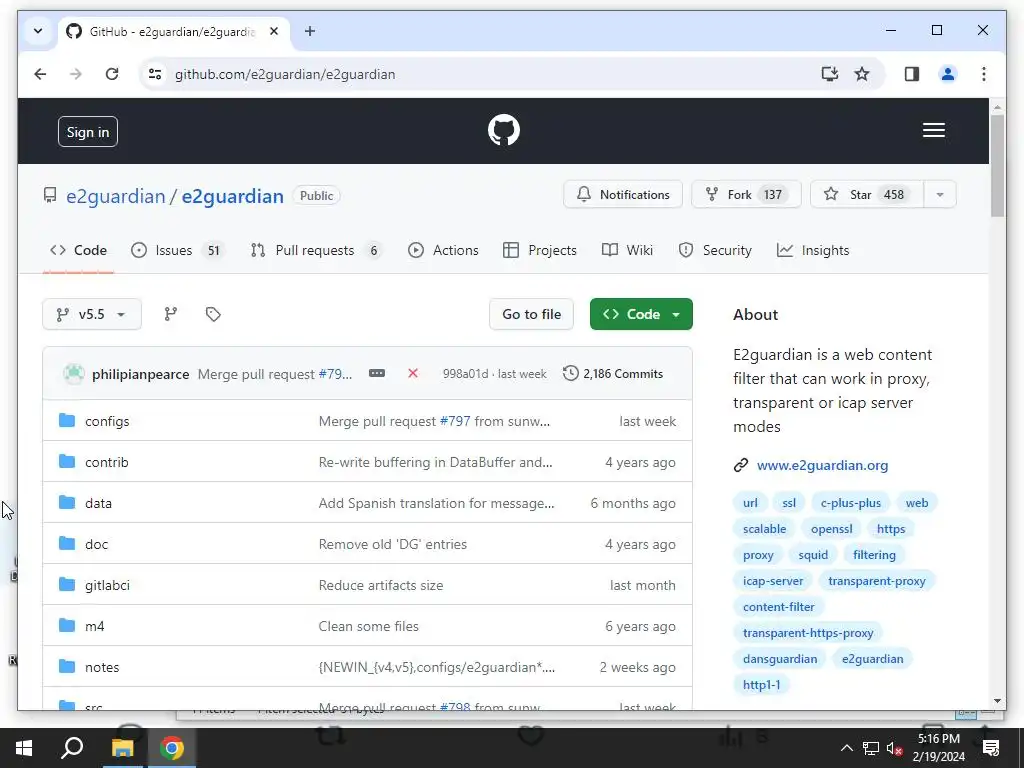1024x768 pixels.
Task: Open the m4 folder
Action: click(95, 626)
